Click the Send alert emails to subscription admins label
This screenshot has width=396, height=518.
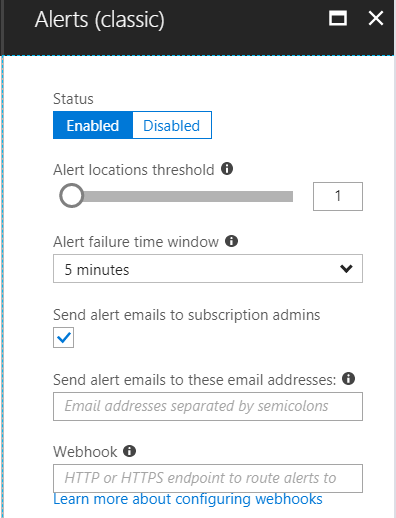[187, 315]
